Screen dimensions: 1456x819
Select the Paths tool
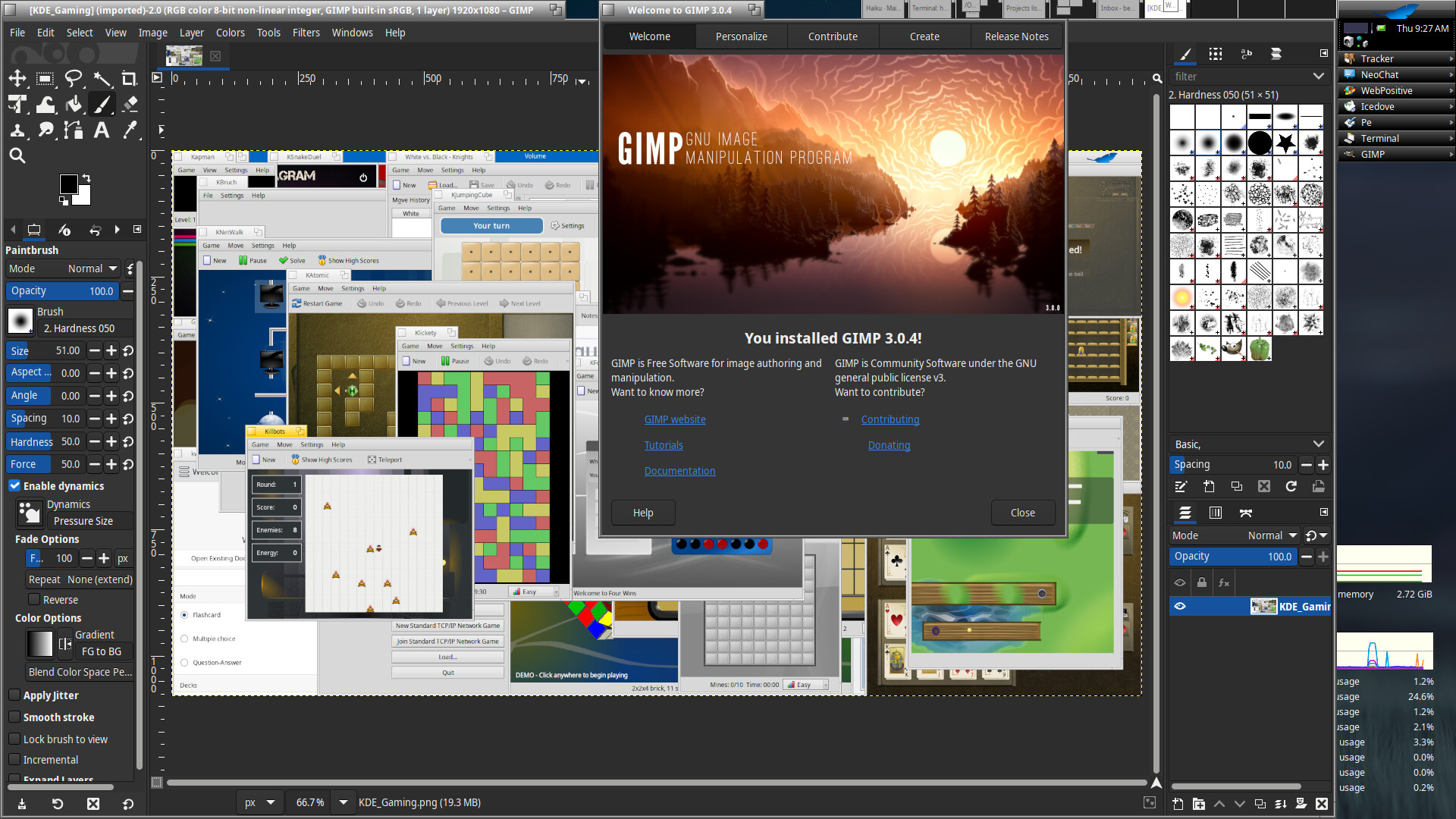[x=74, y=130]
